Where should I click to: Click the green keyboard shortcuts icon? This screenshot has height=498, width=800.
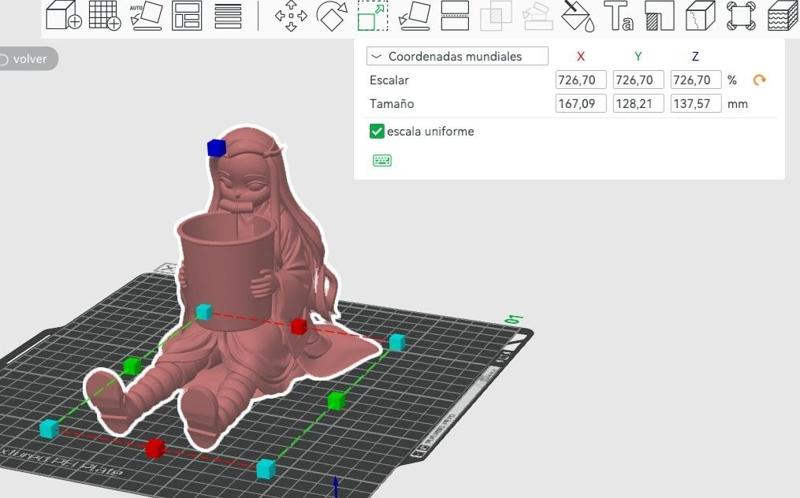tap(382, 161)
